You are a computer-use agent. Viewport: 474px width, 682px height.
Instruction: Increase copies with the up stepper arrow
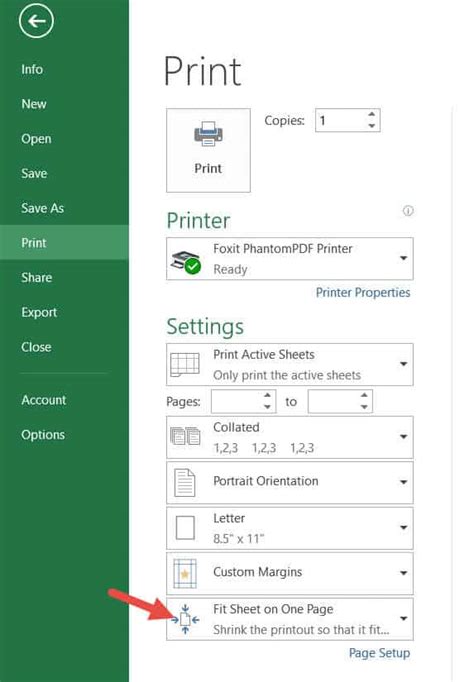pyautogui.click(x=371, y=114)
